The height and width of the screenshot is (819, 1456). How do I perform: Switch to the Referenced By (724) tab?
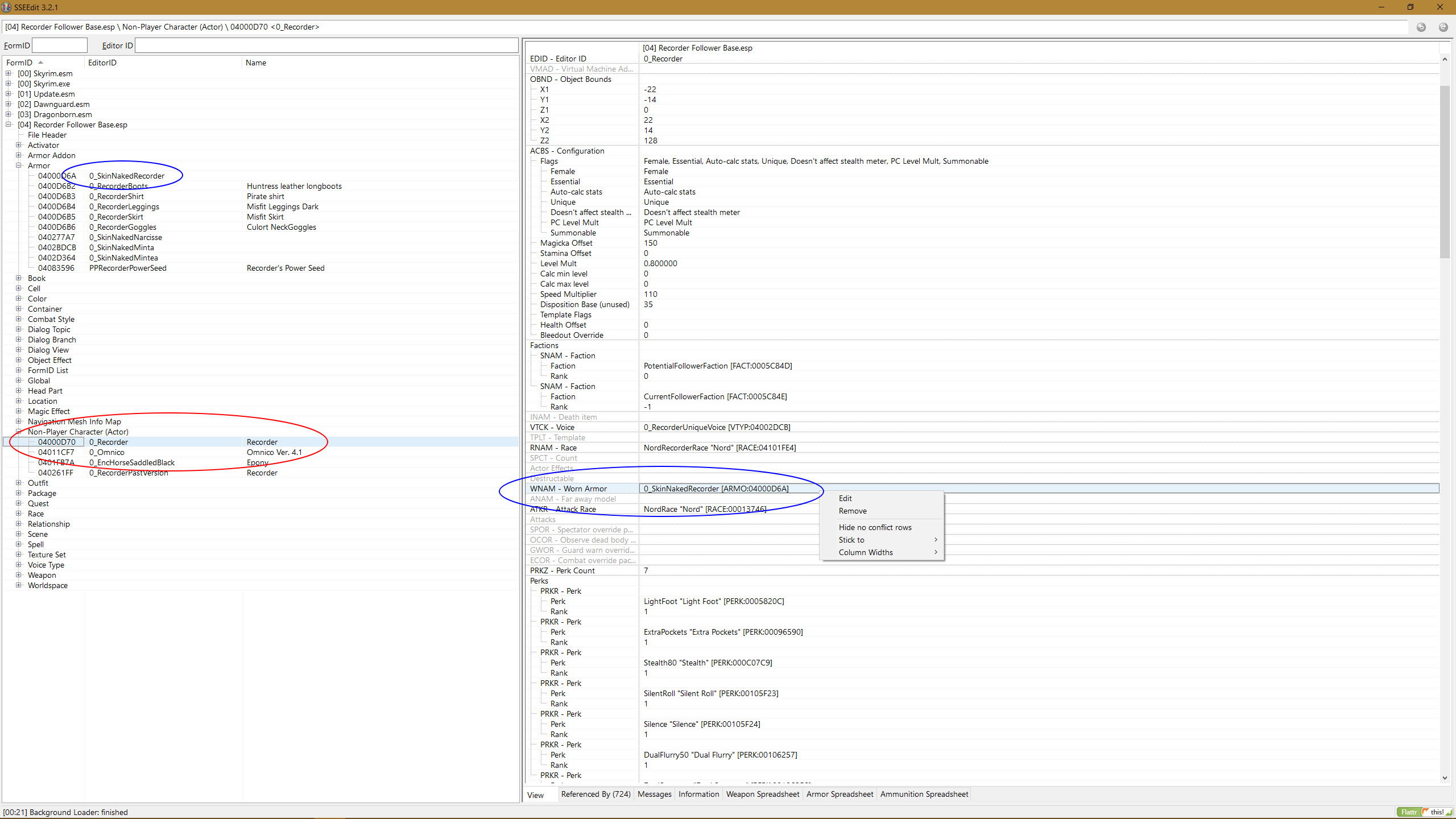(x=595, y=794)
